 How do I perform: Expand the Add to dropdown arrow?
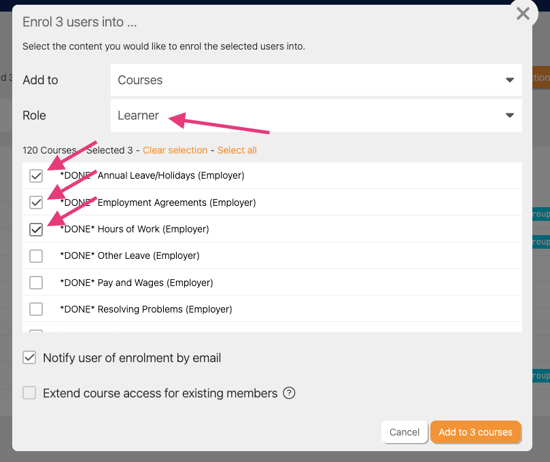click(x=510, y=80)
